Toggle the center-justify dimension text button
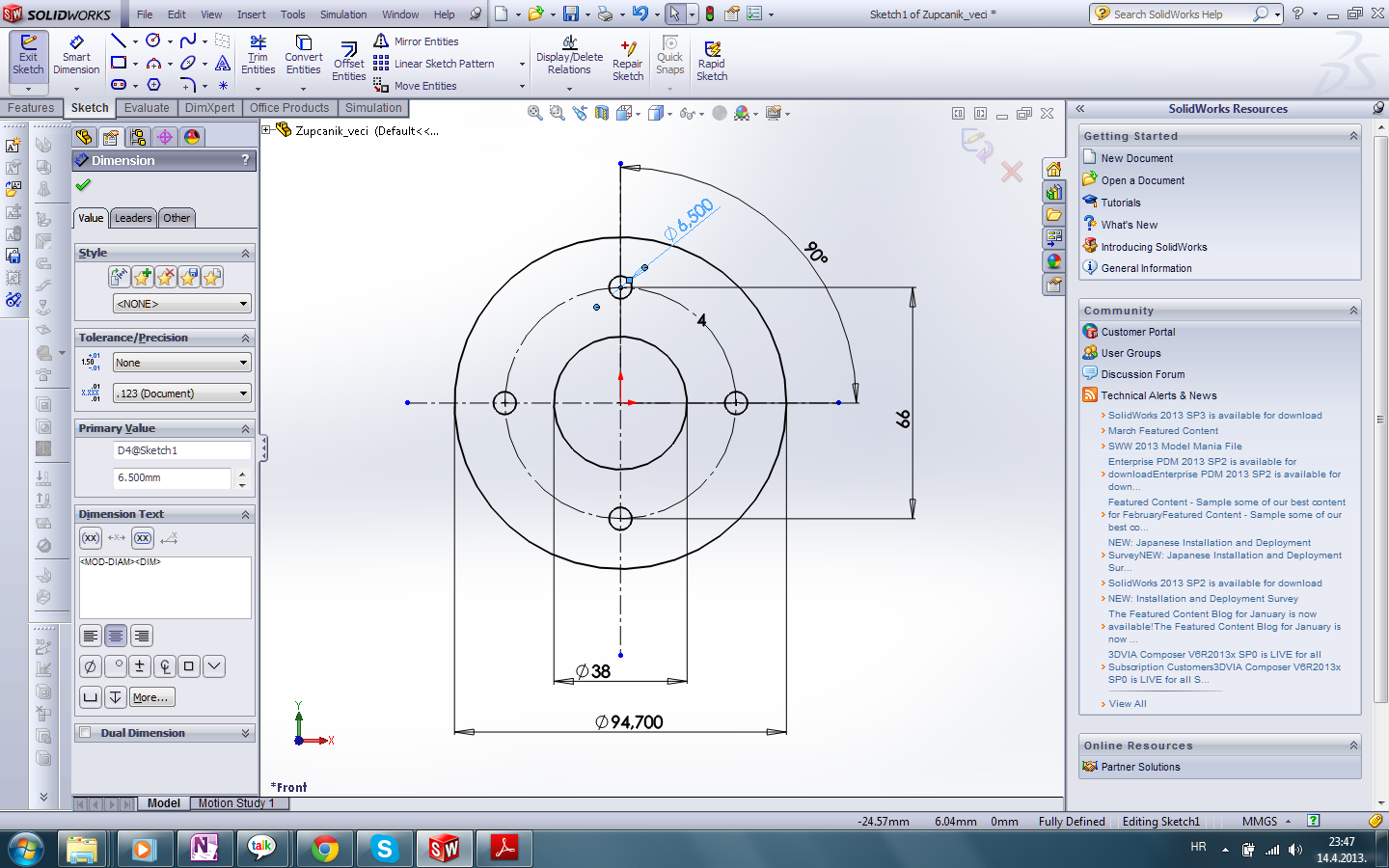This screenshot has height=868, width=1389. coord(116,637)
